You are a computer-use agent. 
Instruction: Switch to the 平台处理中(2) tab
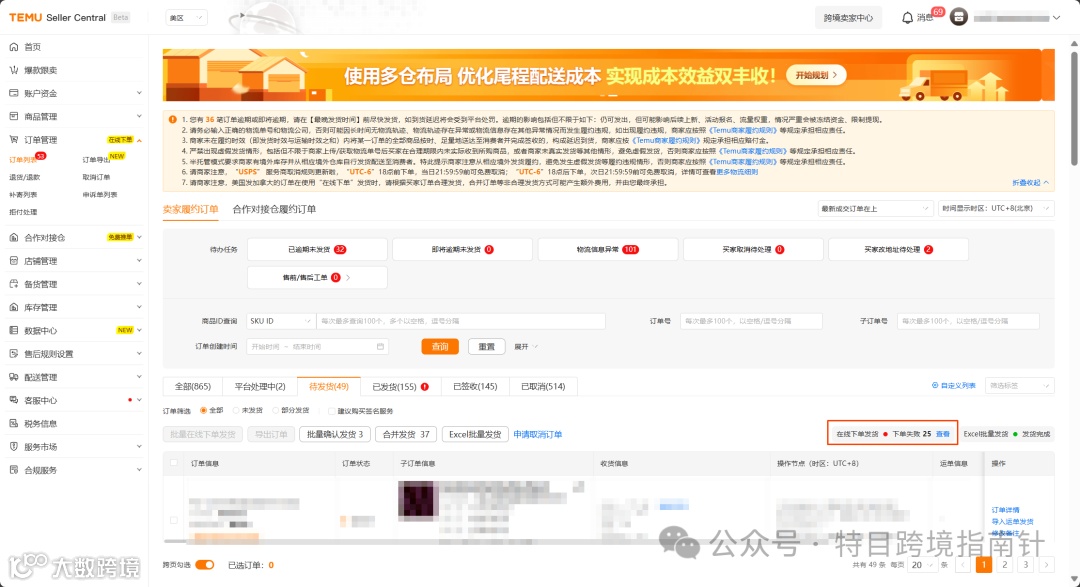[x=260, y=387]
